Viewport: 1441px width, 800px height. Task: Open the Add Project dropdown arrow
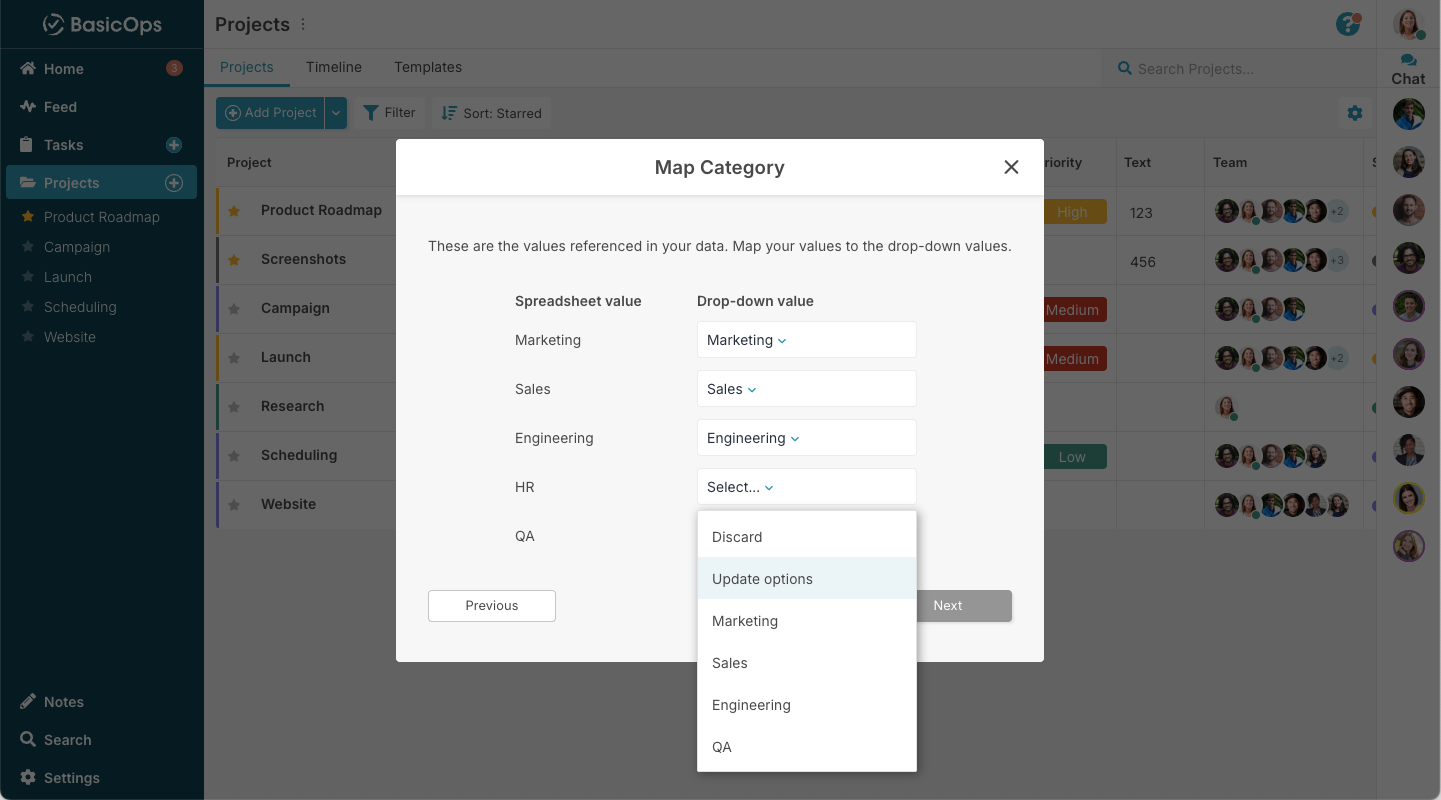pyautogui.click(x=336, y=113)
